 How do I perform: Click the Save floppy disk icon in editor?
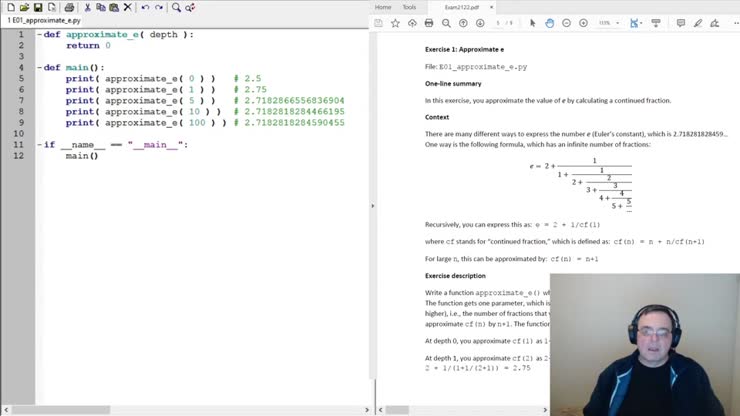[x=38, y=7]
